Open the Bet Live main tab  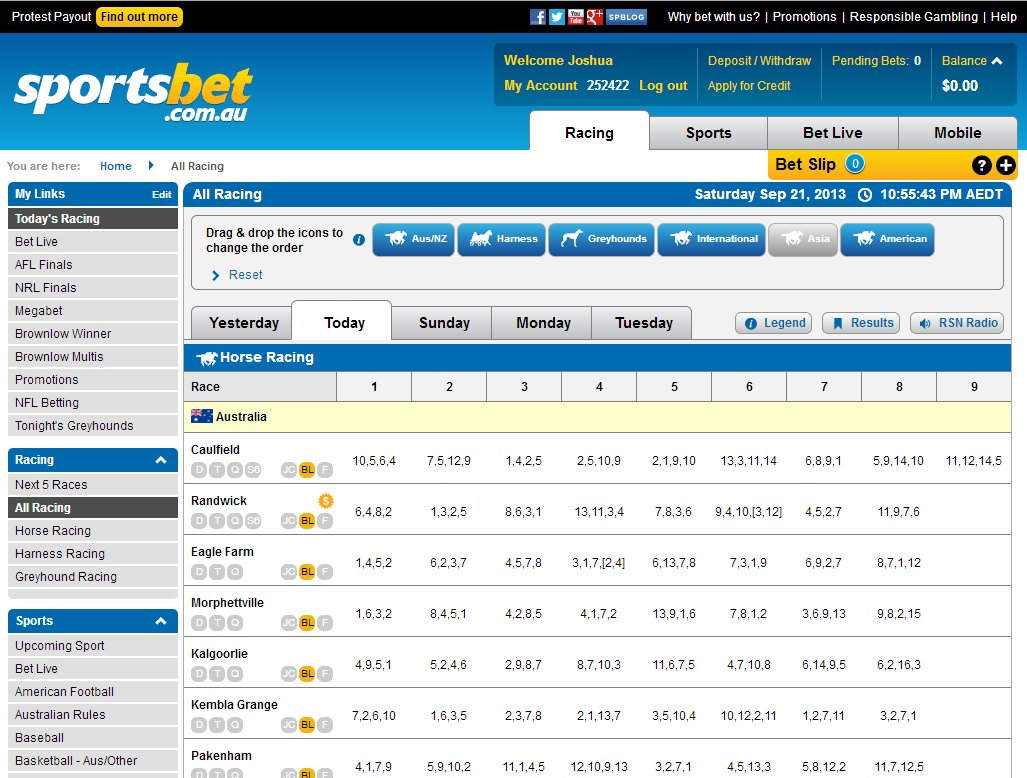click(833, 133)
